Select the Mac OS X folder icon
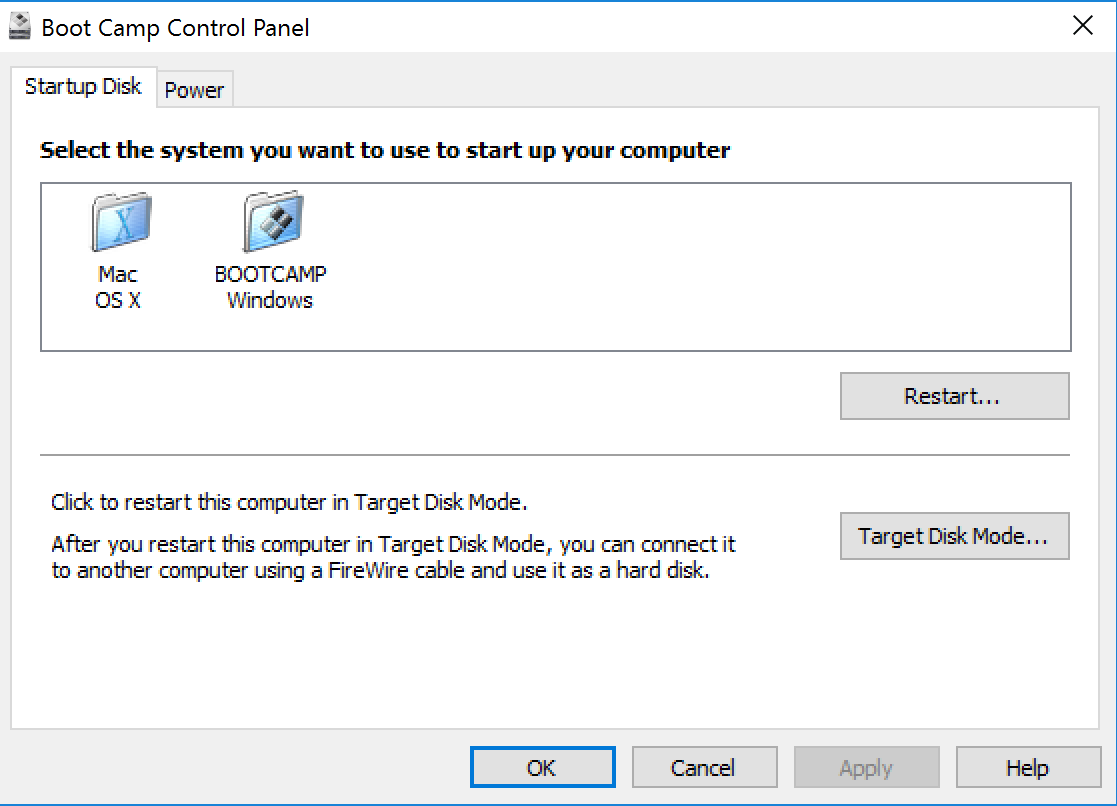 click(x=120, y=222)
